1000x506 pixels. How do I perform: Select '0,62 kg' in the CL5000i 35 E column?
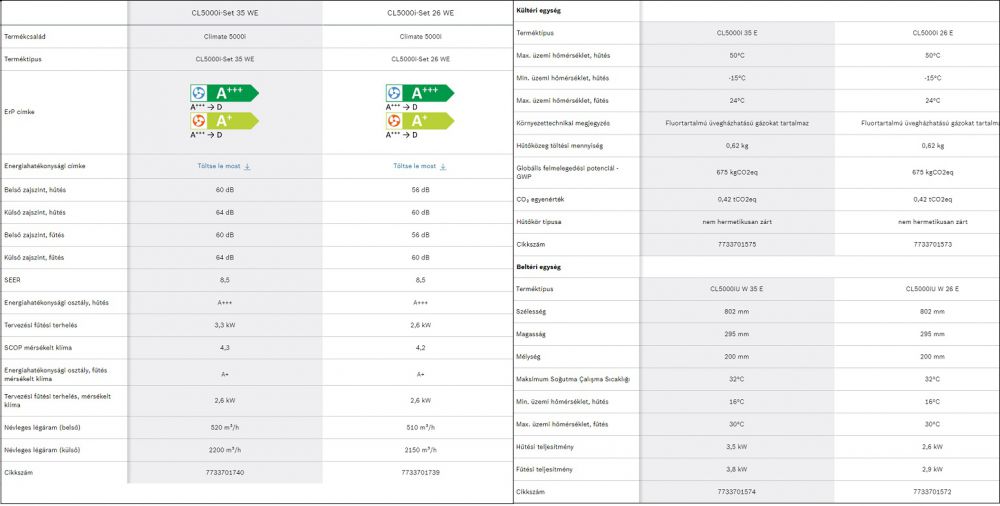click(737, 145)
